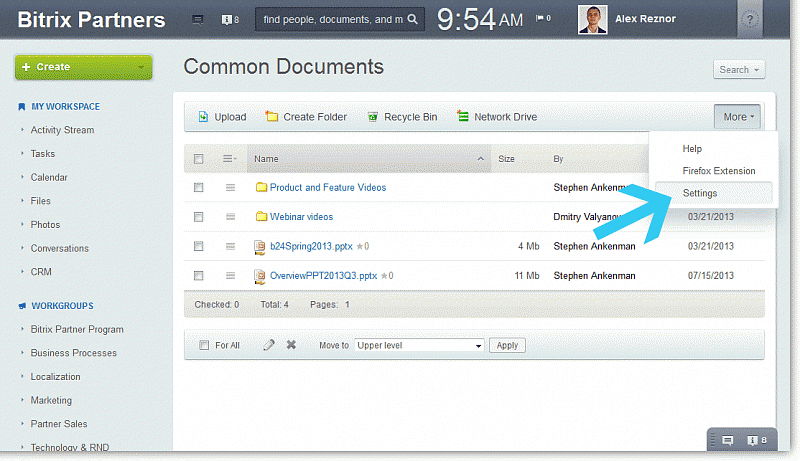The image size is (800, 461).
Task: Open b24Spring2013.pptx file link
Action: click(x=311, y=246)
